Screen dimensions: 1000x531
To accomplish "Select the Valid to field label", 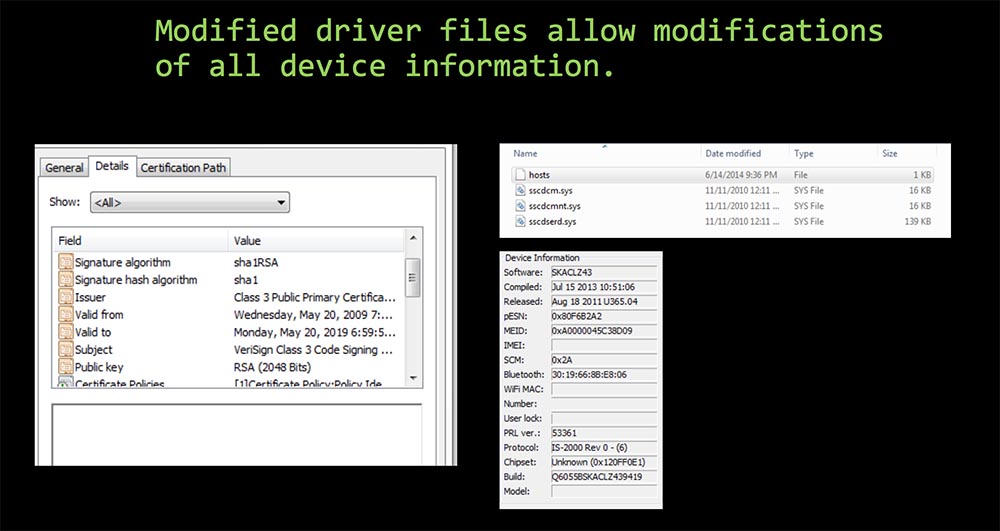I will coord(92,332).
